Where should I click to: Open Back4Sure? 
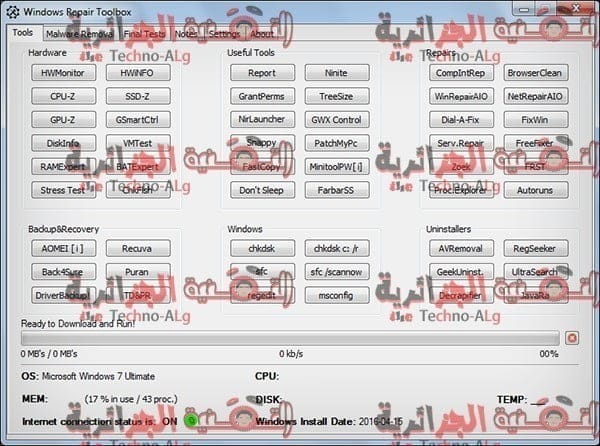pyautogui.click(x=64, y=272)
